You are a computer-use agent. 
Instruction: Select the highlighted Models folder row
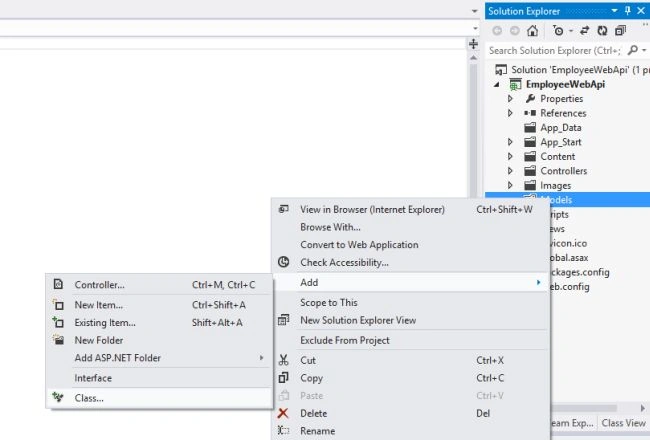click(568, 199)
